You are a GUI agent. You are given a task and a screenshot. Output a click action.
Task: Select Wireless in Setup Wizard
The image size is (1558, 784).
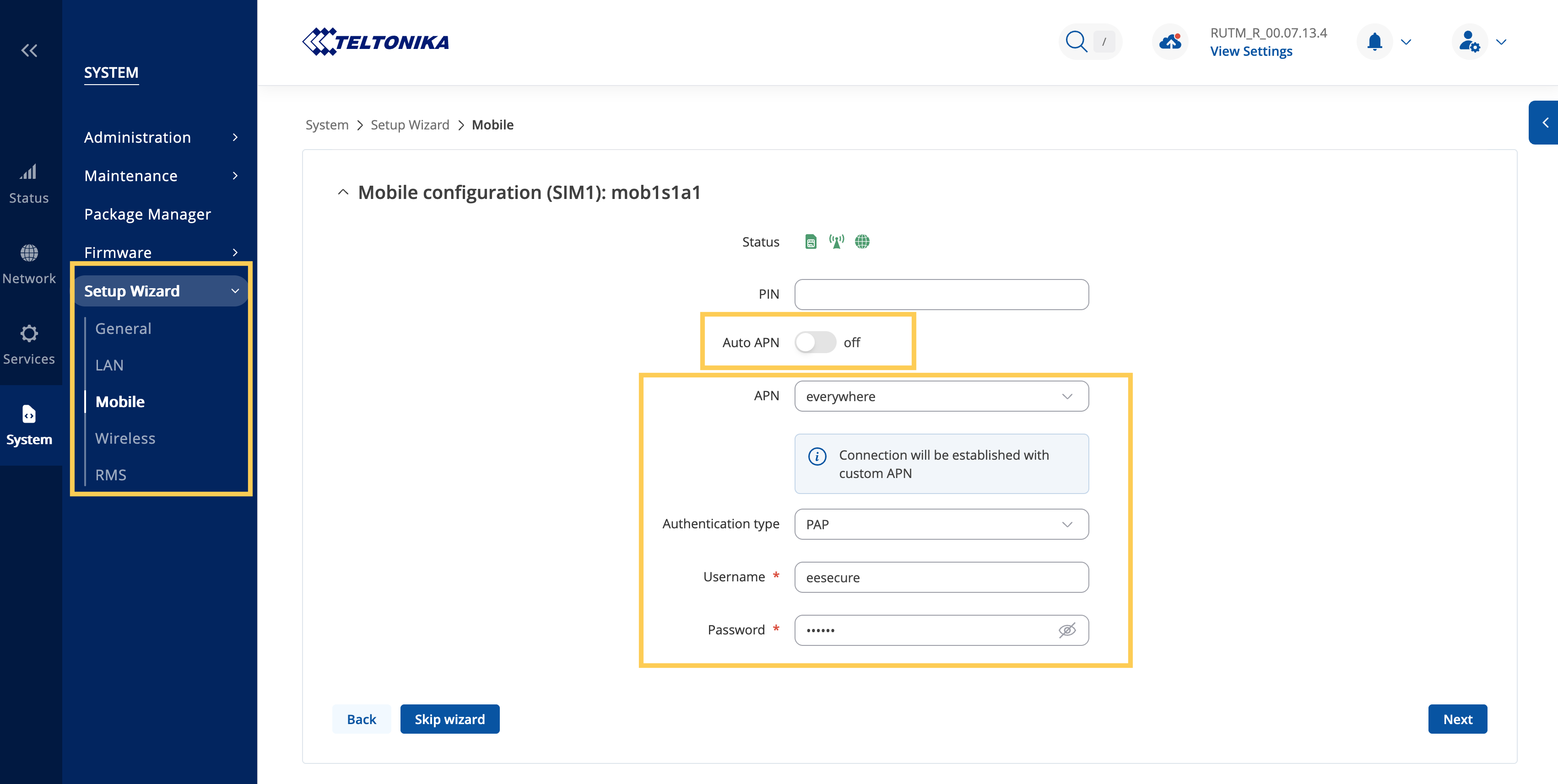(125, 438)
